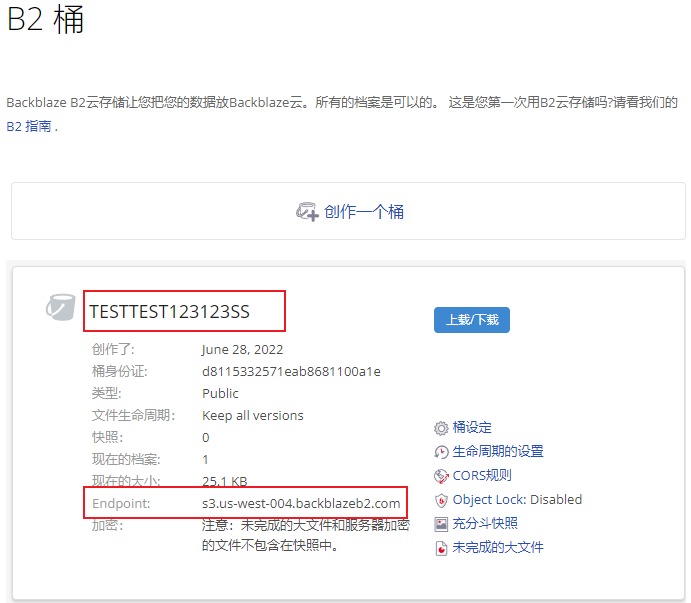691x603 pixels.
Task: Click the bucket icon beside TESTTEST123123SS
Action: coord(61,308)
